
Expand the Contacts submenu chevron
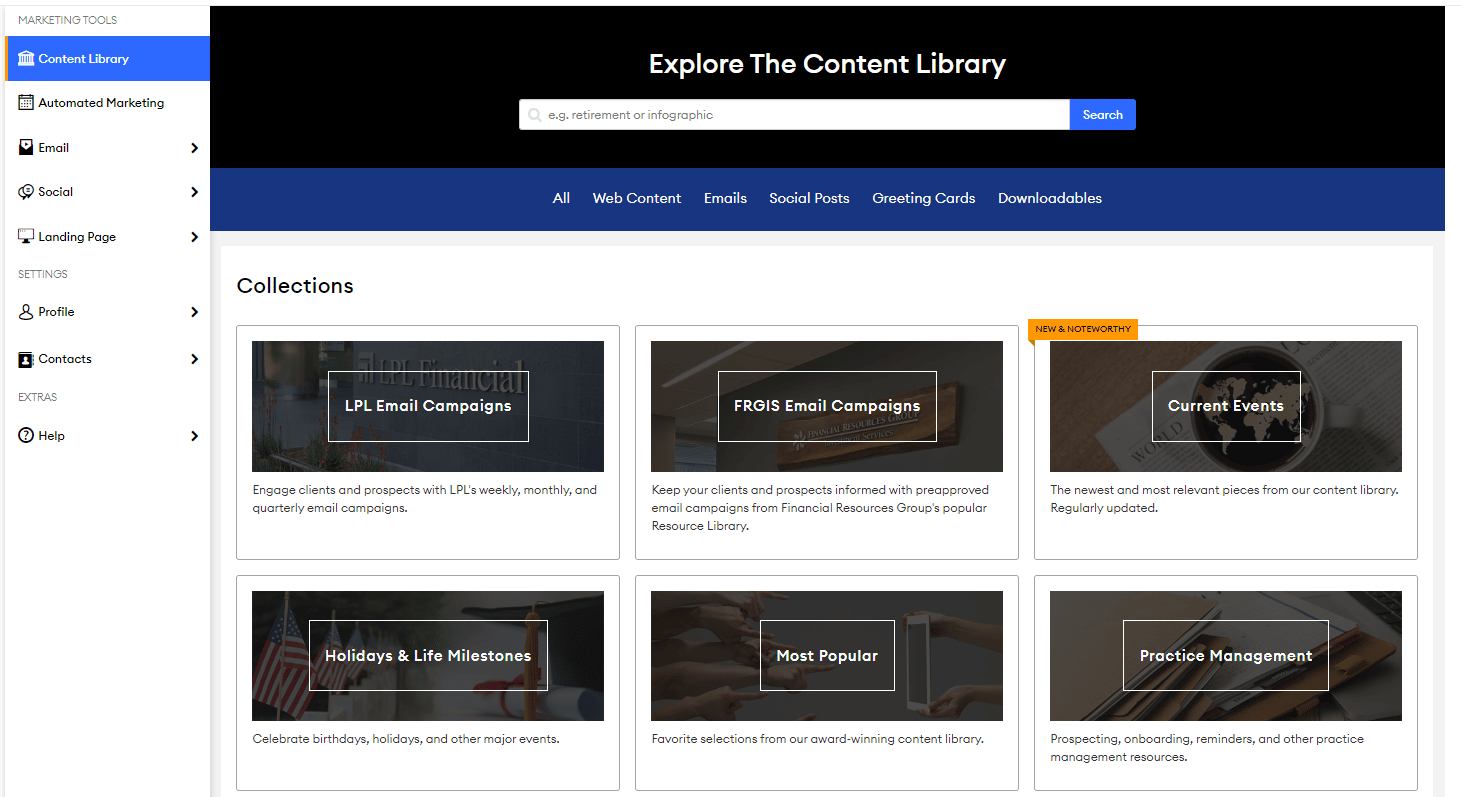[x=194, y=359]
